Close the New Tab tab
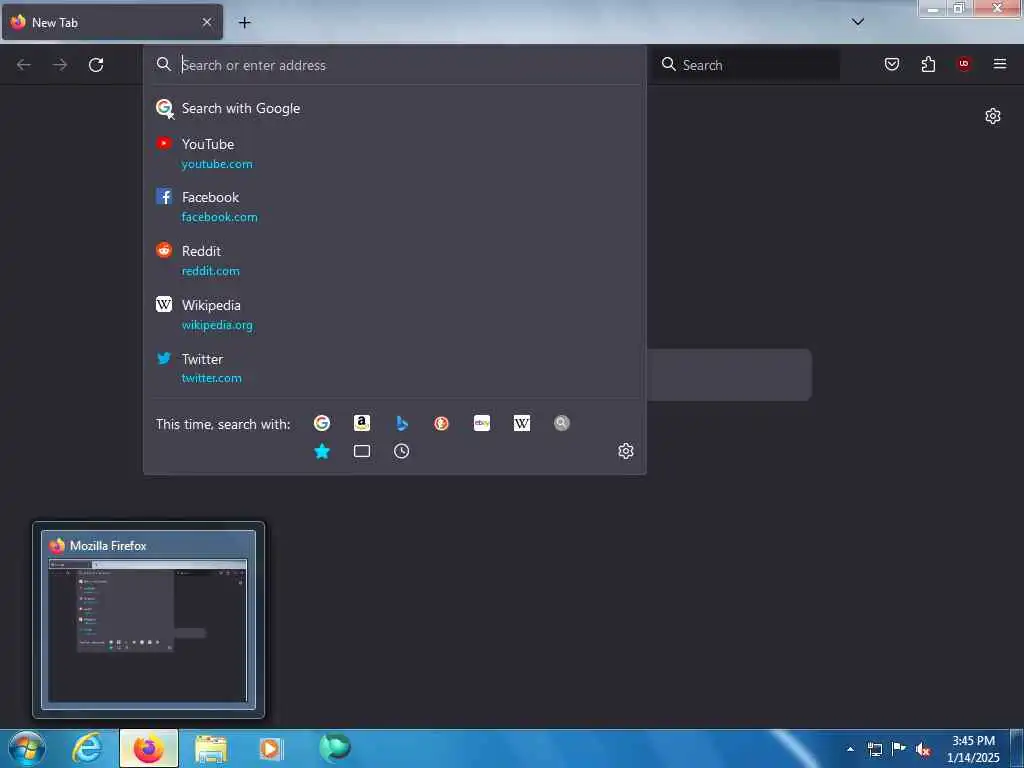1024x768 pixels. 207,22
